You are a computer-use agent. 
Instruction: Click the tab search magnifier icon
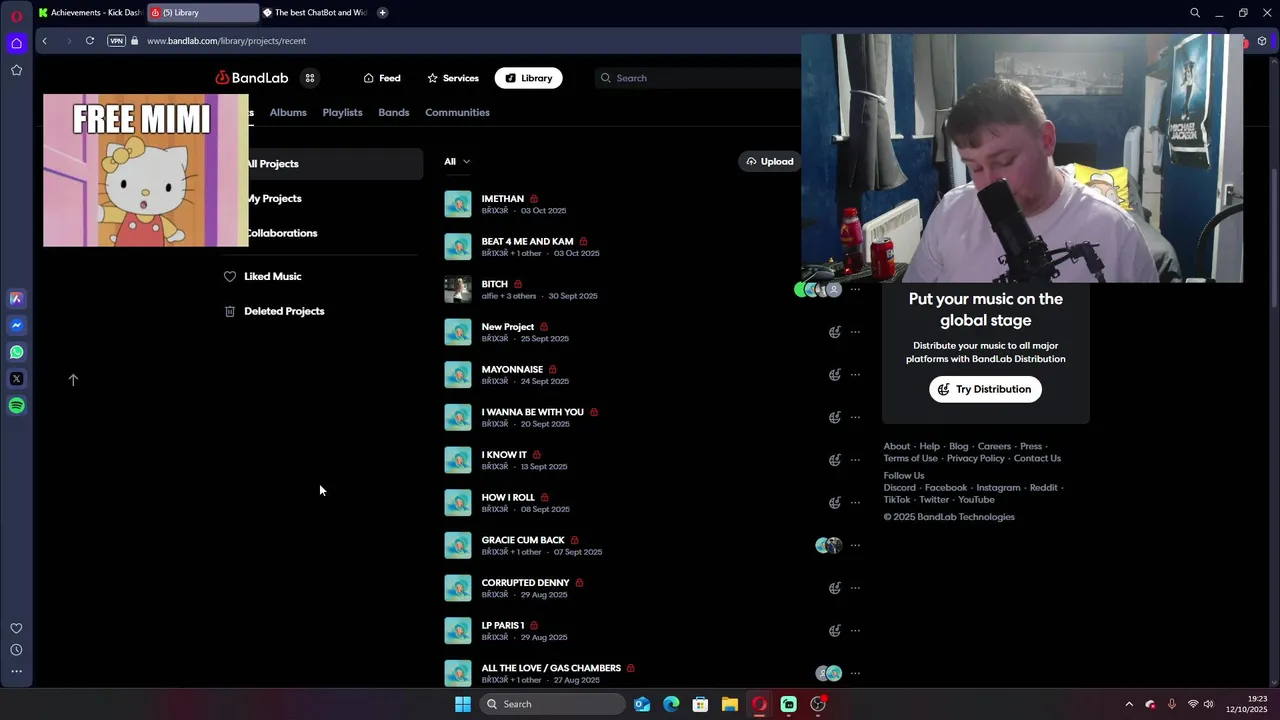tap(1195, 13)
